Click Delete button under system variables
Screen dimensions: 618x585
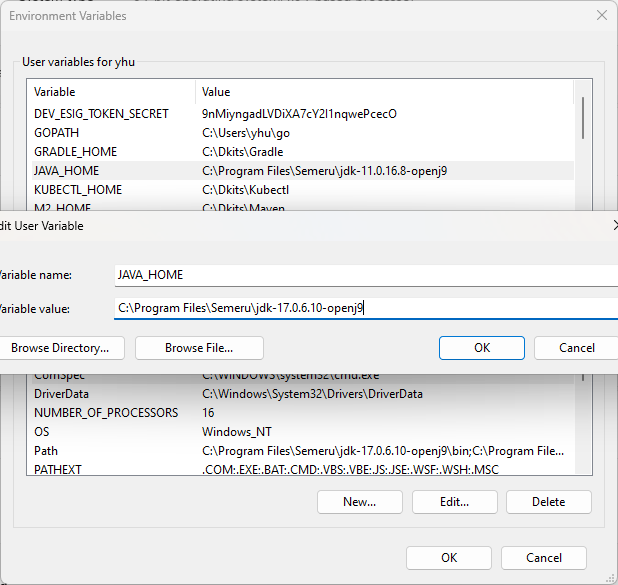point(549,502)
